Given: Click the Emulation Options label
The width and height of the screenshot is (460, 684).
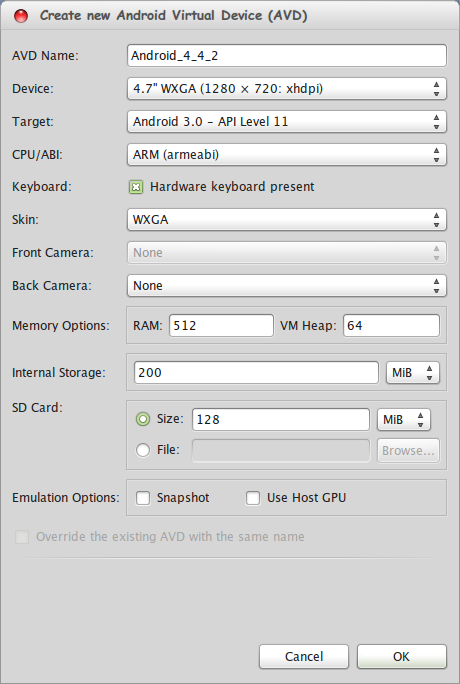Looking at the screenshot, I should pos(65,498).
